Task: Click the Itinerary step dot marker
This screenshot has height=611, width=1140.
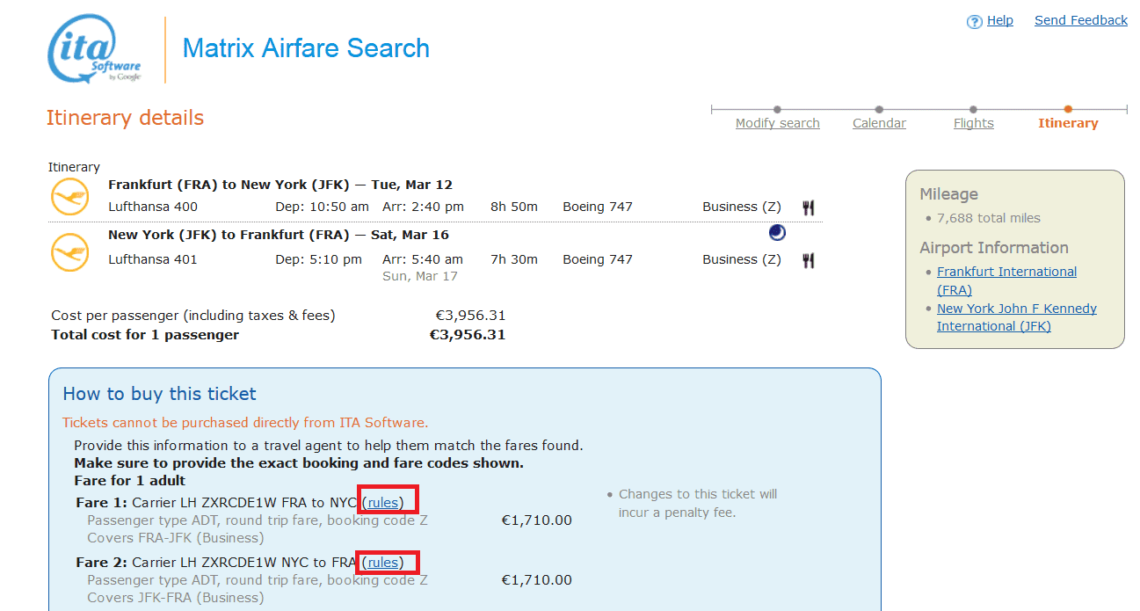Action: point(1067,109)
